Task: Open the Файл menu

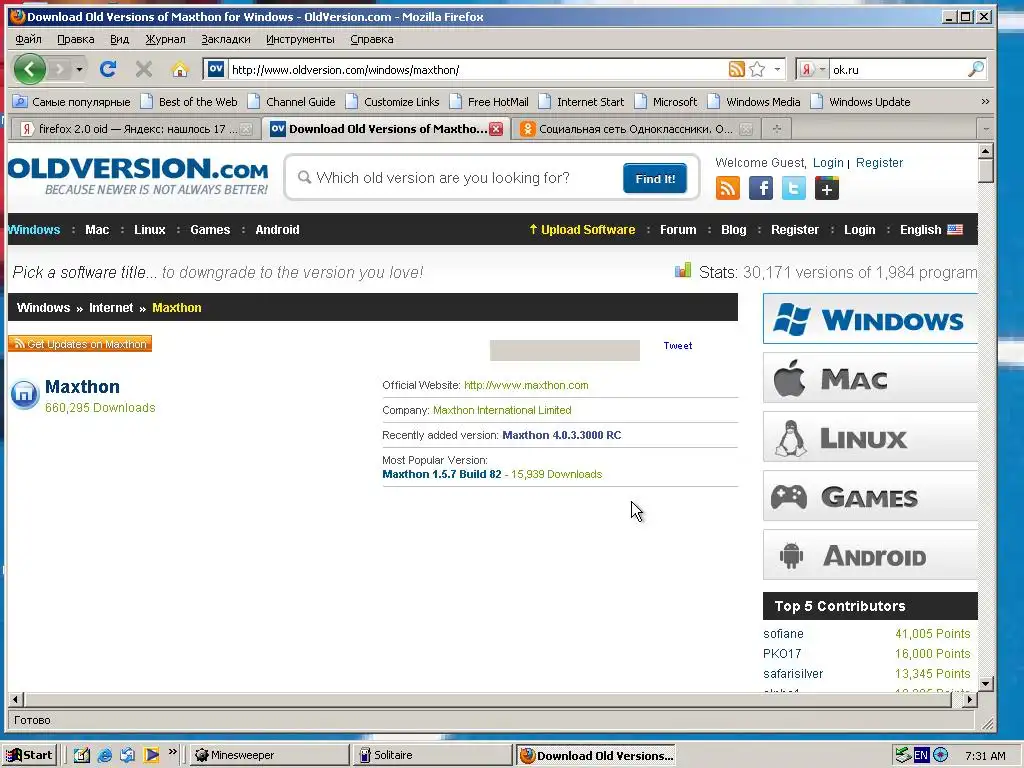Action: tap(28, 39)
